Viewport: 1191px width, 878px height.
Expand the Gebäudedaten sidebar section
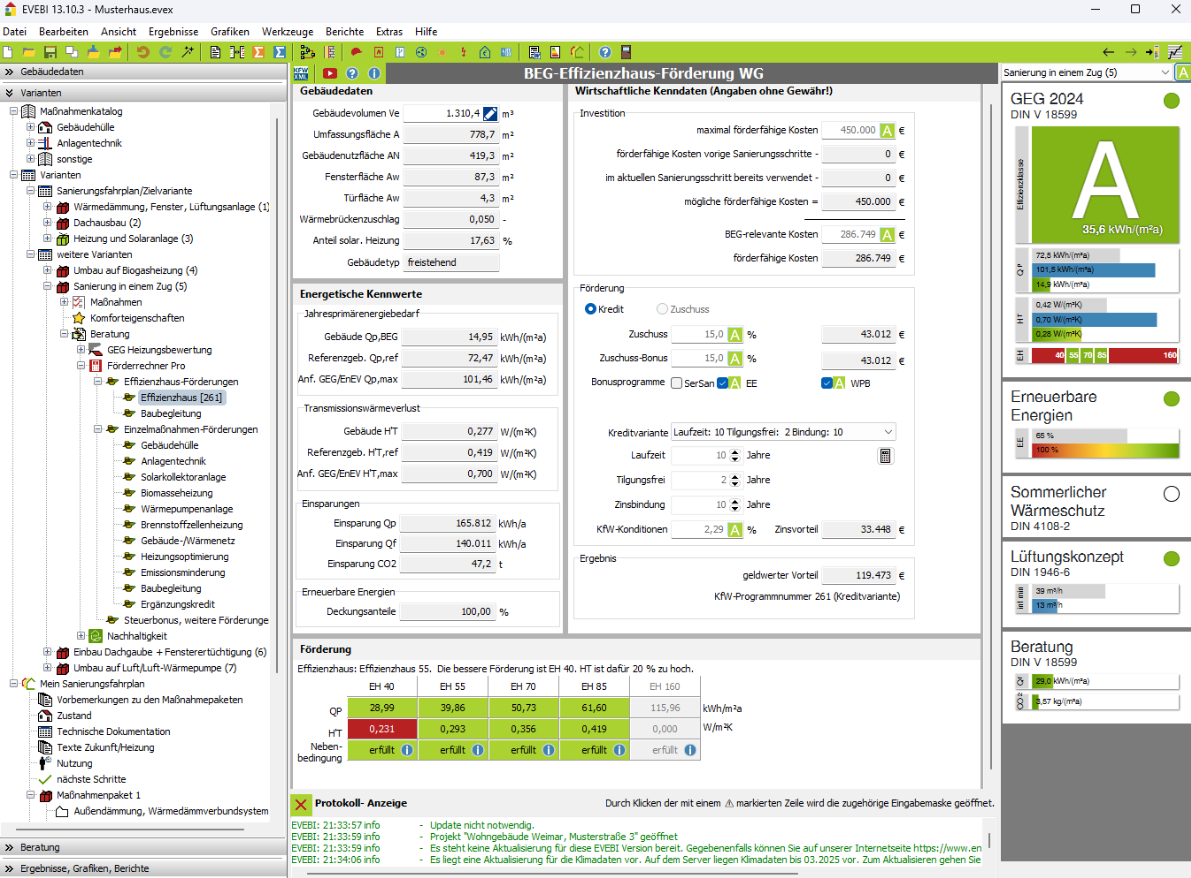9,72
